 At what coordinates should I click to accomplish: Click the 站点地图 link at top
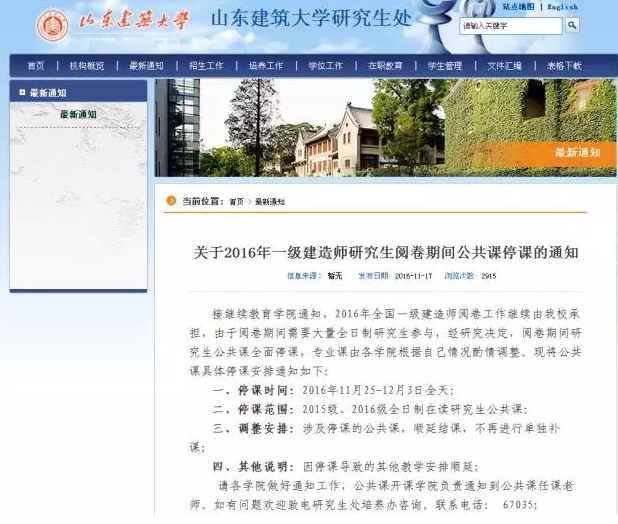pyautogui.click(x=518, y=6)
